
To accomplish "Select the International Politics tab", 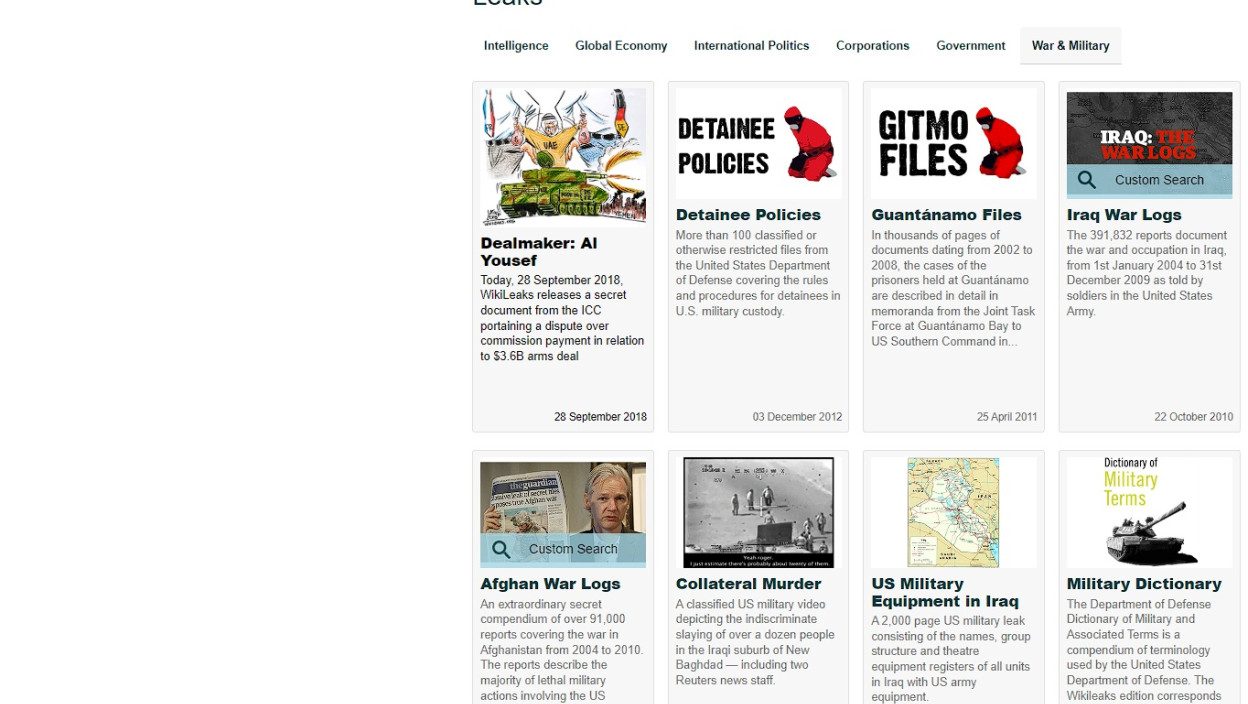I will 752,46.
